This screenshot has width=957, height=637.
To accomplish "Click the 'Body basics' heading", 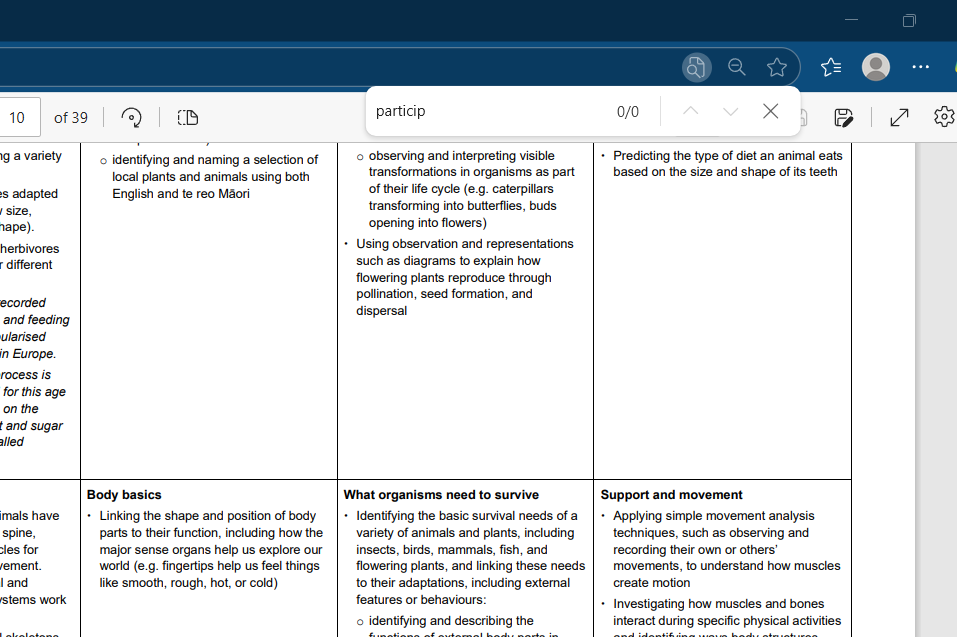I will (x=124, y=494).
